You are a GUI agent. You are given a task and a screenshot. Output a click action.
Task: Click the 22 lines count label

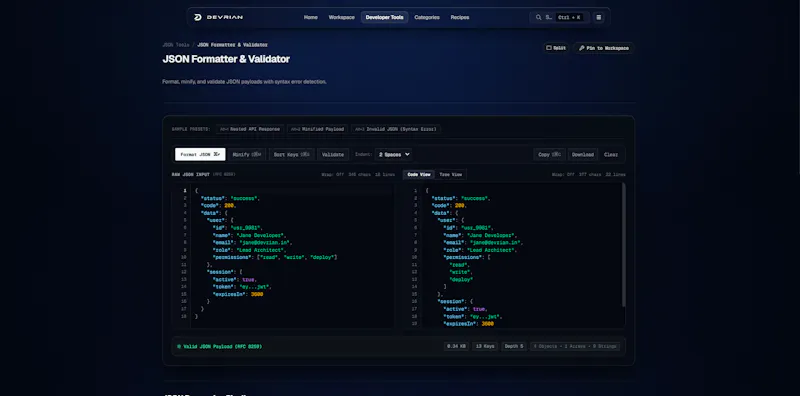click(x=616, y=175)
